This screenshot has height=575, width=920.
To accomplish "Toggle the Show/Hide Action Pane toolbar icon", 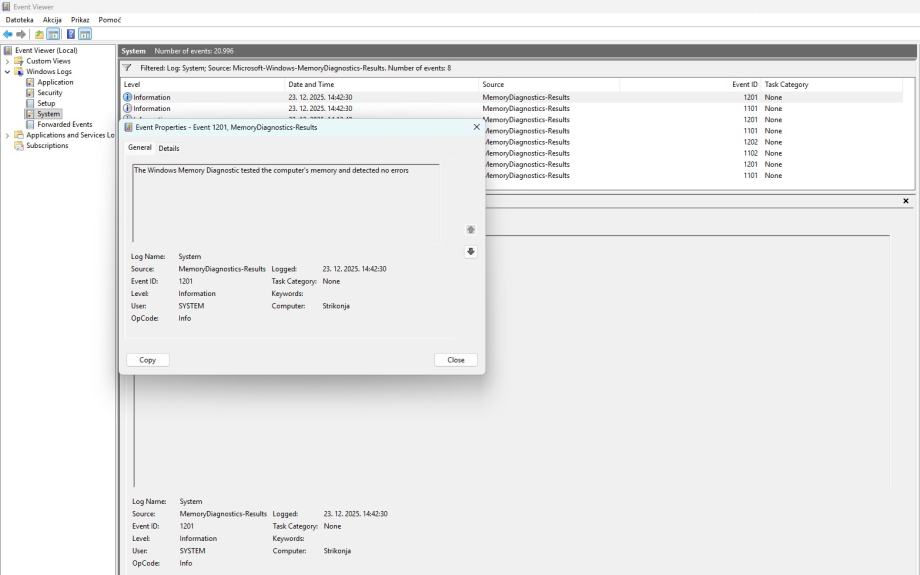I will pos(85,34).
